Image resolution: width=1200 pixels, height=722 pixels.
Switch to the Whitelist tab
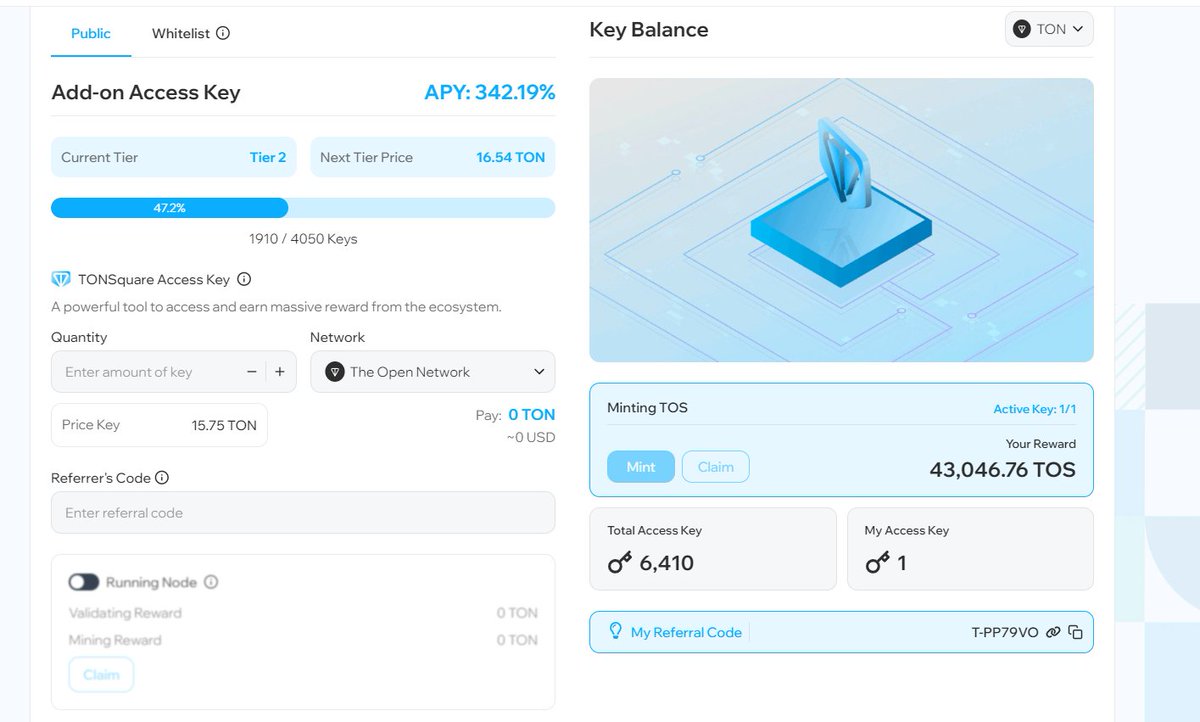[181, 33]
